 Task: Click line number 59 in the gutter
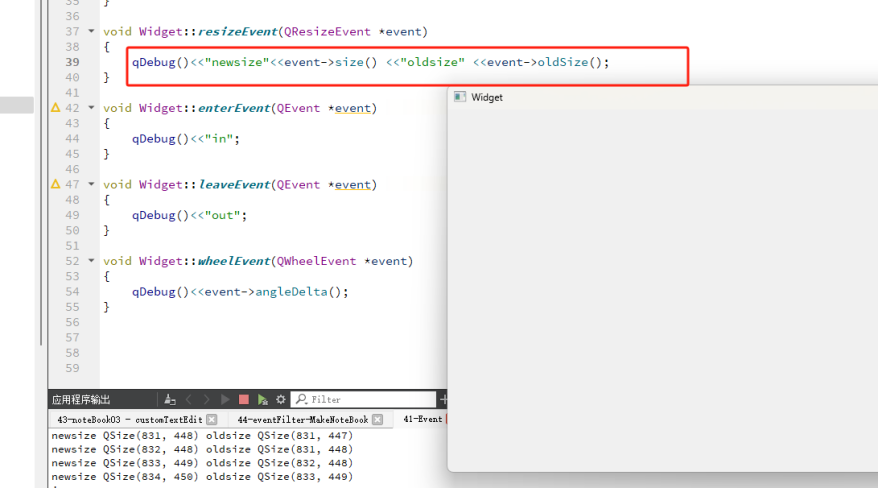pyautogui.click(x=72, y=368)
